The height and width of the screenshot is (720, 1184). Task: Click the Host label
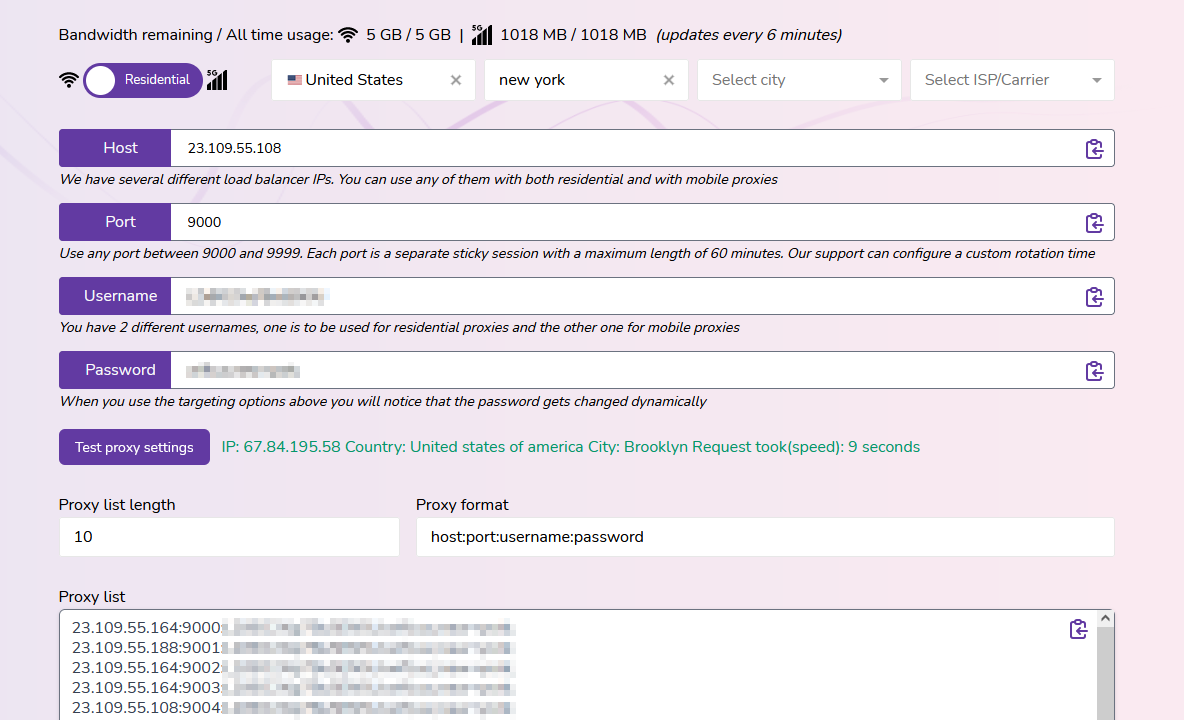tap(115, 148)
